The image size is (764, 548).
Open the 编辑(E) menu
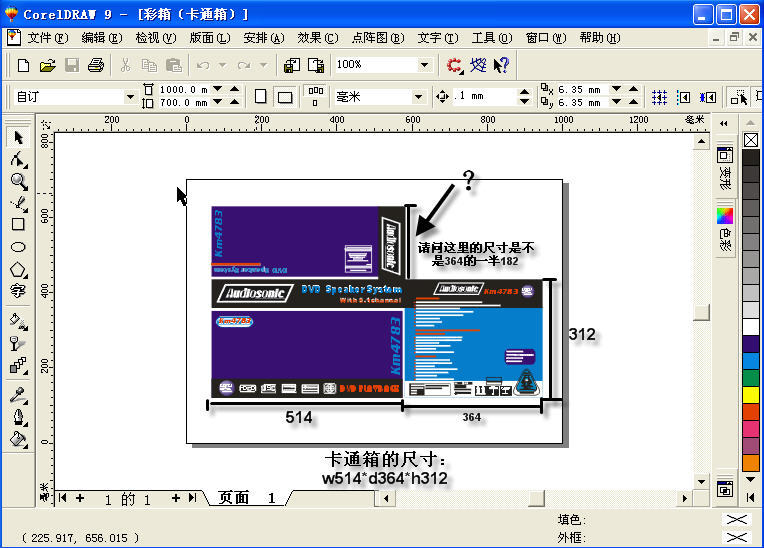coord(102,38)
